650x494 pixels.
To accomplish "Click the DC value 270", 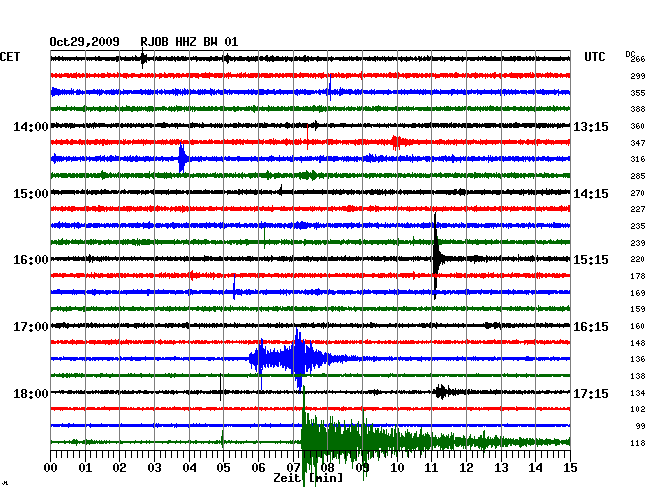I will pyautogui.click(x=638, y=193).
